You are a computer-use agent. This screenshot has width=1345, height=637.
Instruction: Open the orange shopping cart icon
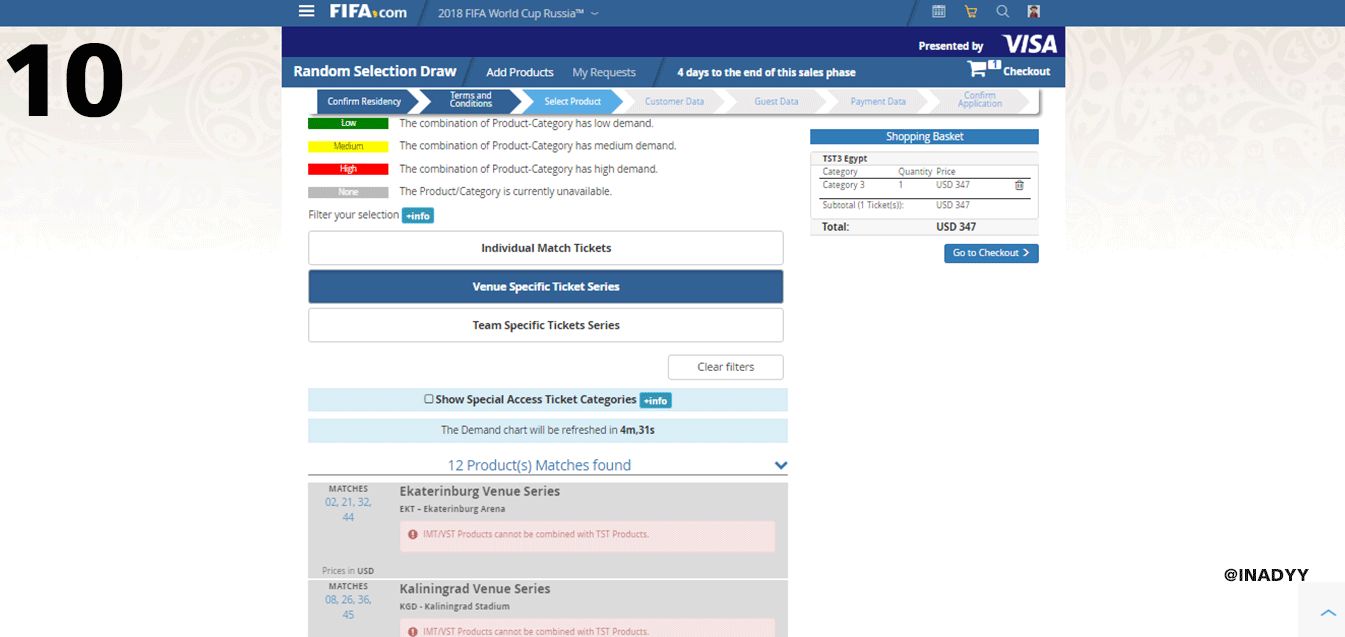[x=970, y=12]
